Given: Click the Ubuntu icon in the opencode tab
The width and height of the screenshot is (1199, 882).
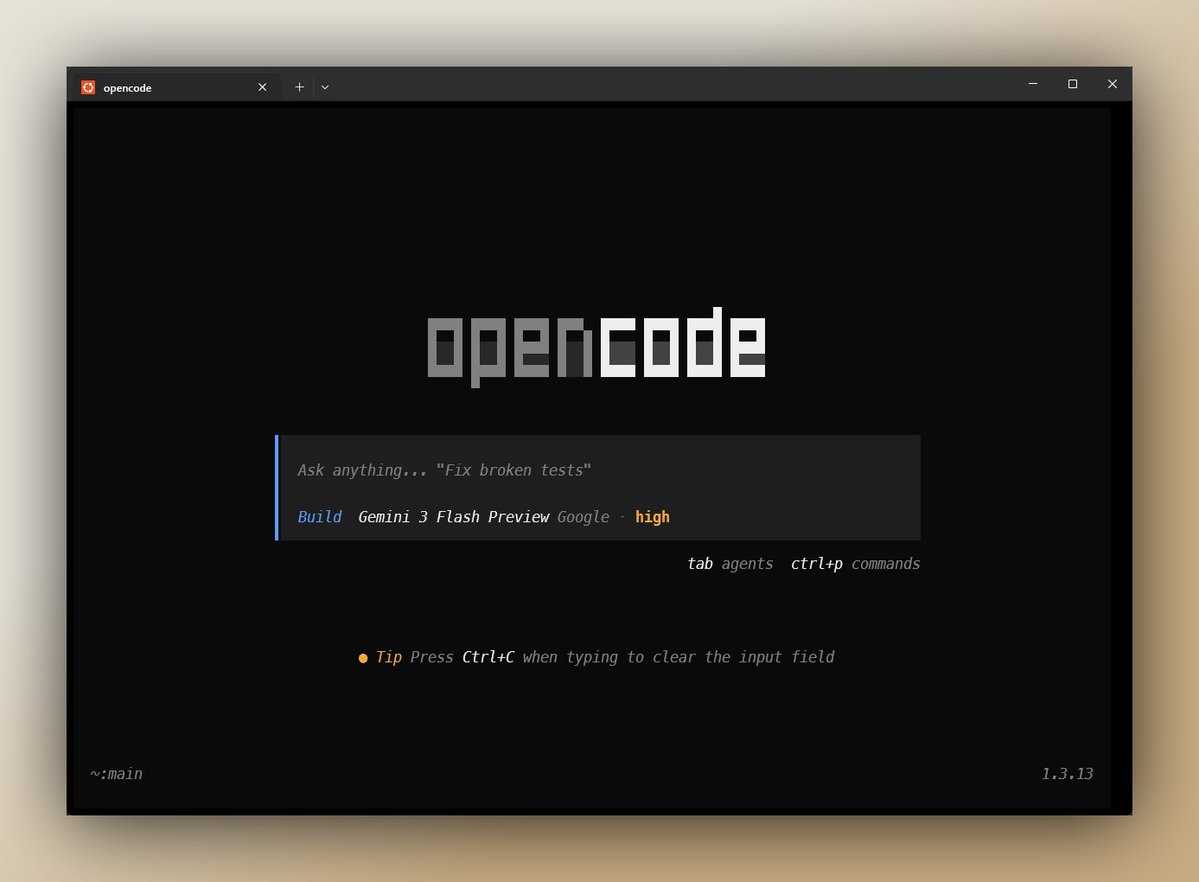Looking at the screenshot, I should [88, 87].
